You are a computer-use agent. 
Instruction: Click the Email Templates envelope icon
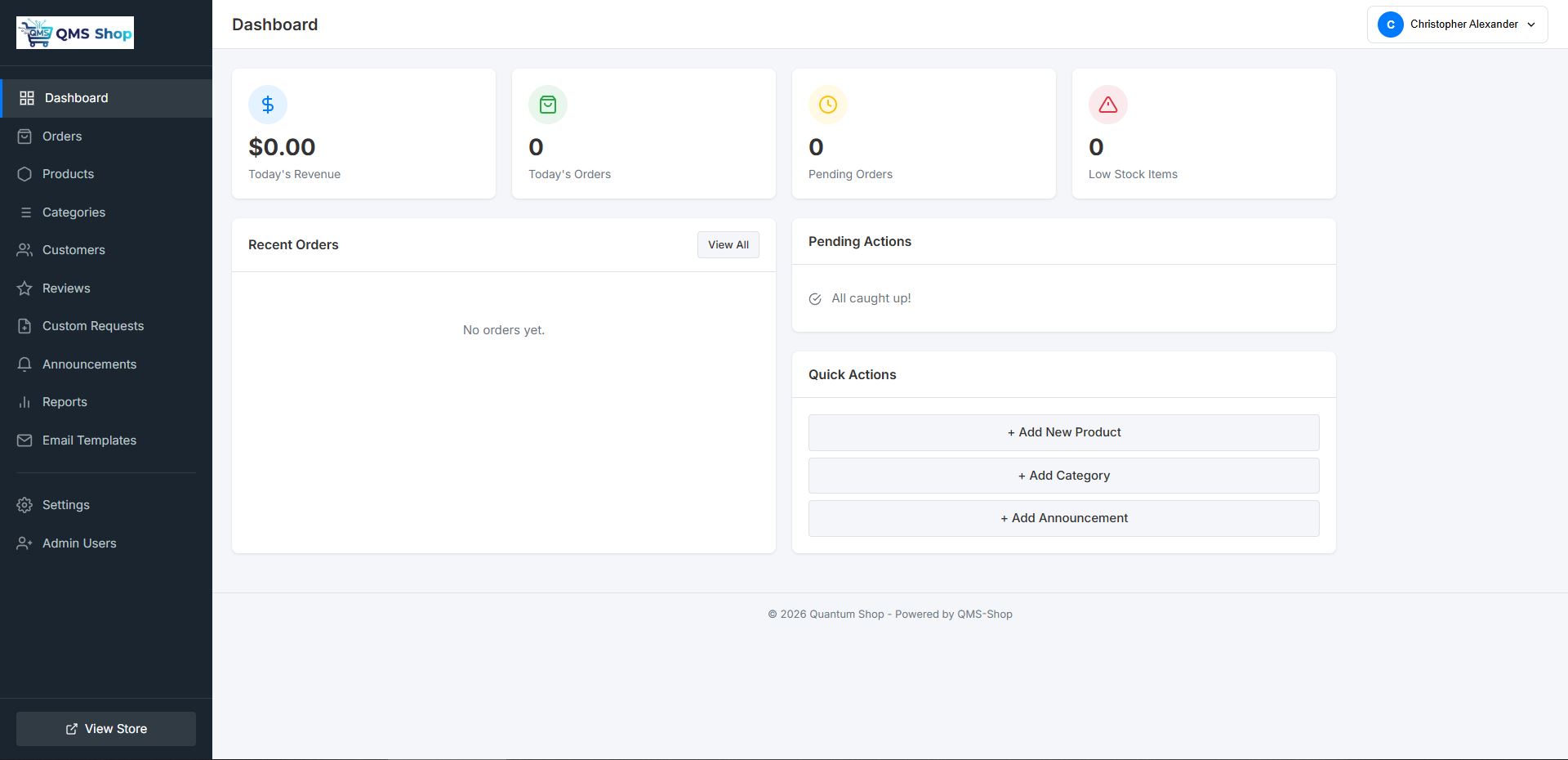24,440
